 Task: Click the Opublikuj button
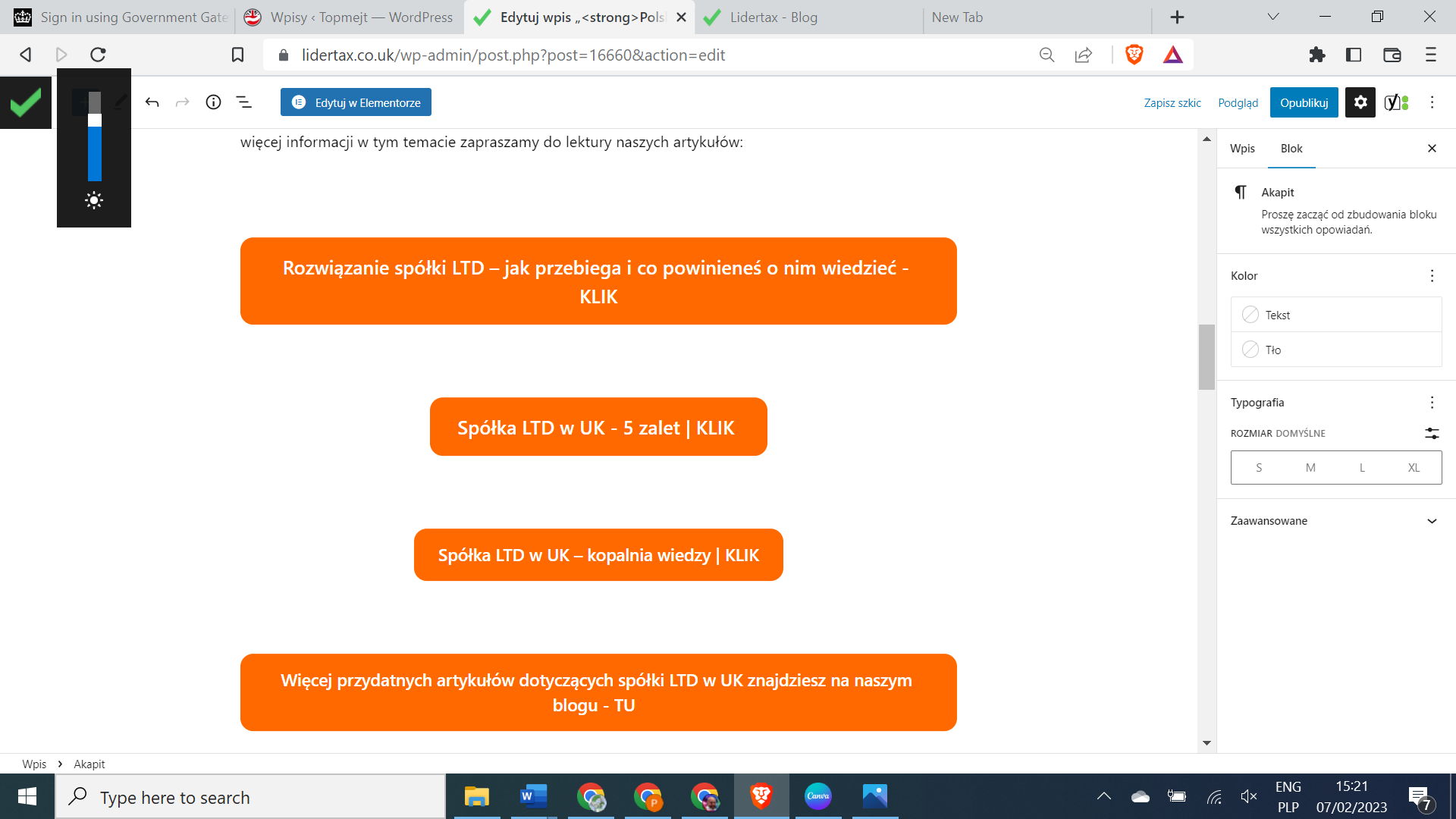click(1304, 102)
